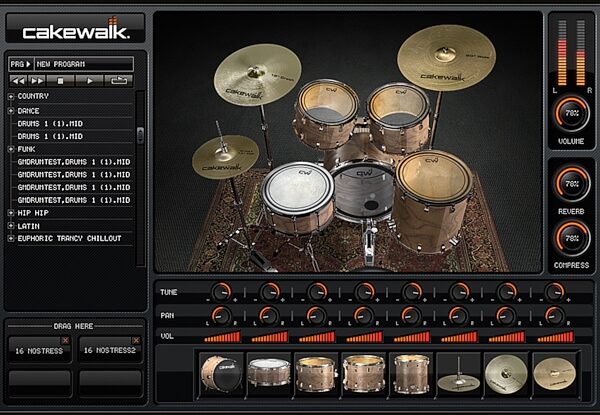Screen dimensions: 600x415
Task: Click the 16 NOSTRESS2 pattern pad
Action: coord(110,350)
